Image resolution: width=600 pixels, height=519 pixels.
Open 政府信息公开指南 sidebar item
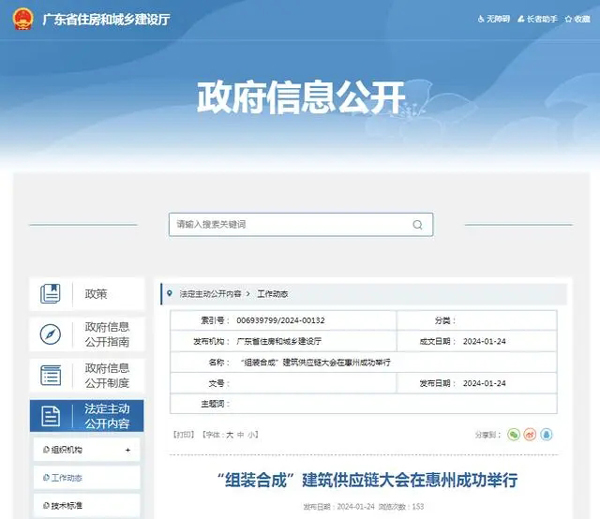(87, 334)
